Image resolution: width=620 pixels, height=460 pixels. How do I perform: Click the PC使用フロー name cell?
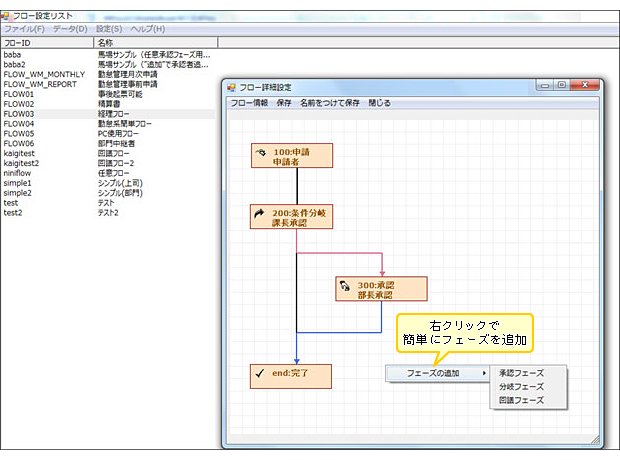pyautogui.click(x=118, y=134)
